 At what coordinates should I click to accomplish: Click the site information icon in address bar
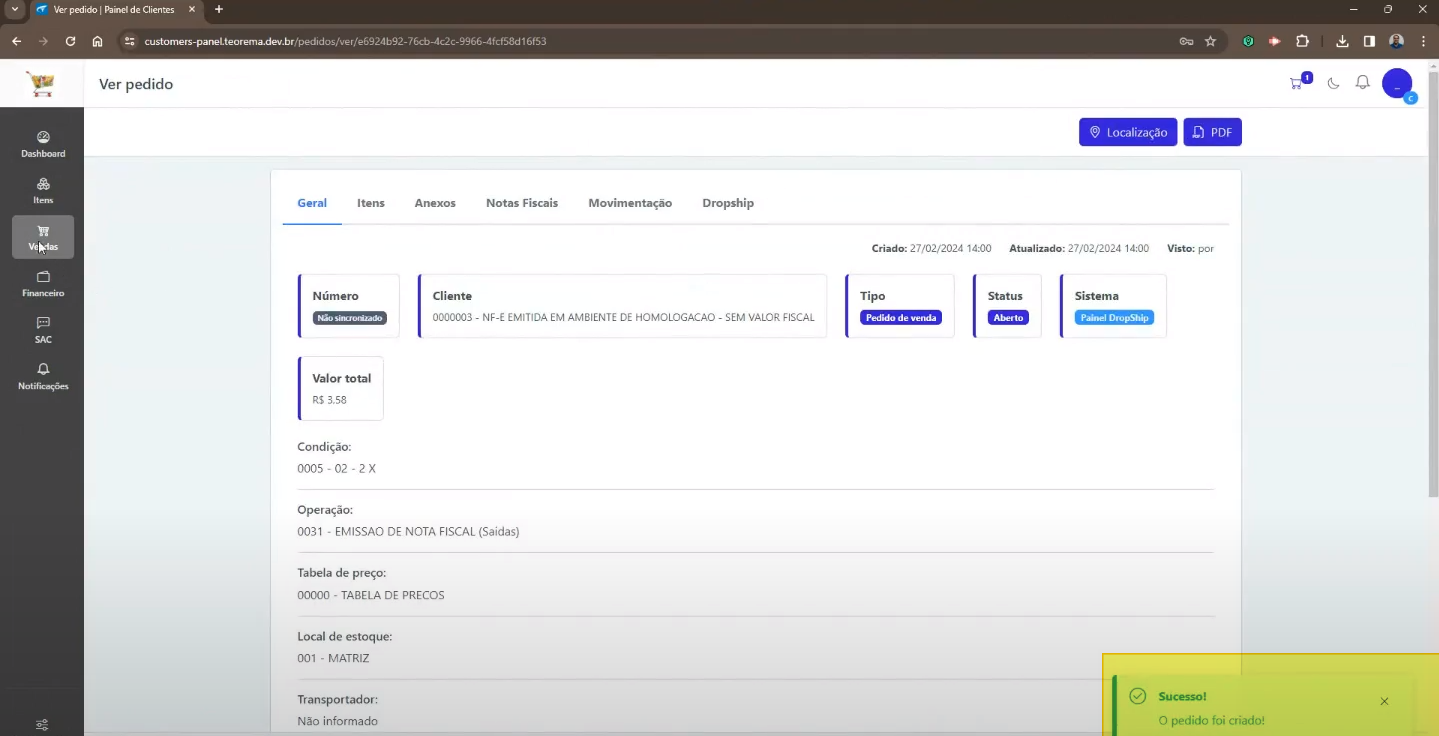click(129, 41)
